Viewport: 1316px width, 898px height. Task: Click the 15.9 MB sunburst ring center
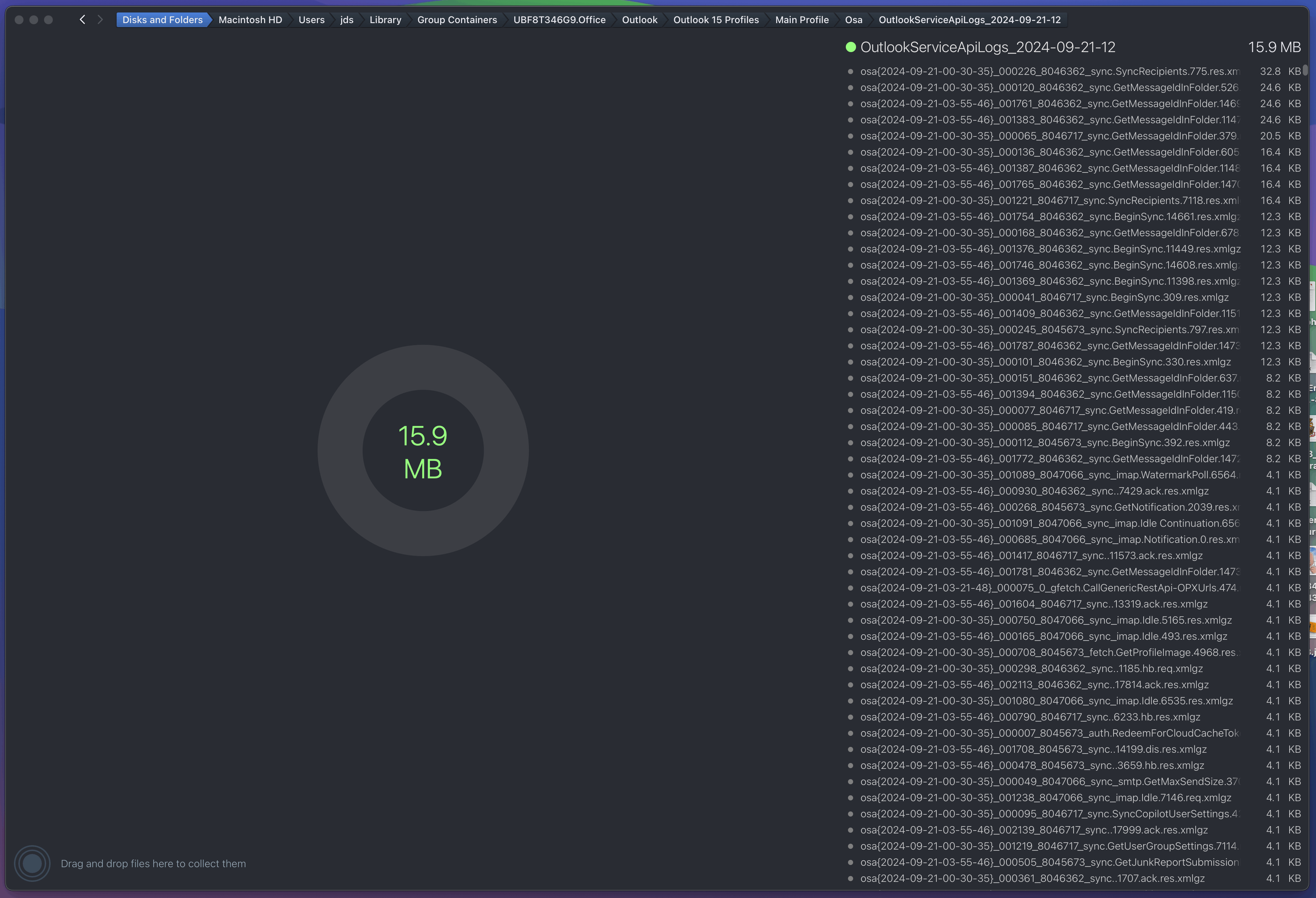423,451
